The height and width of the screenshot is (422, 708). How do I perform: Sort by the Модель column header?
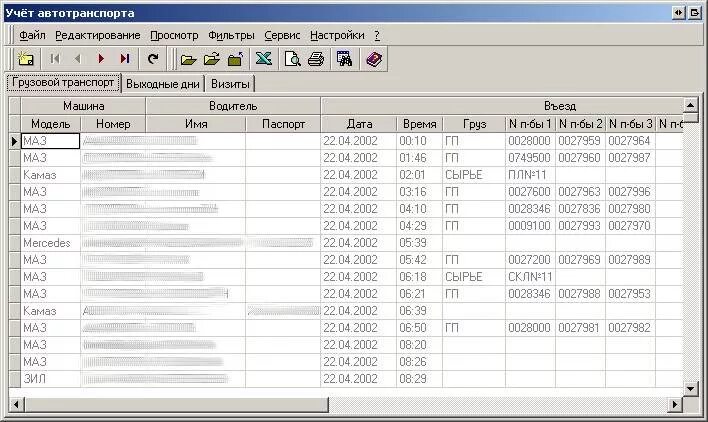51,124
